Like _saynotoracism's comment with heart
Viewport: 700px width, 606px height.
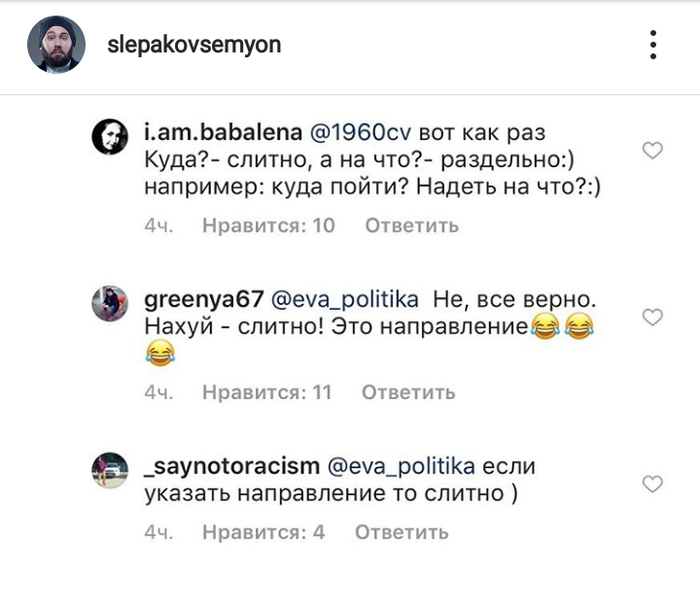(x=652, y=484)
